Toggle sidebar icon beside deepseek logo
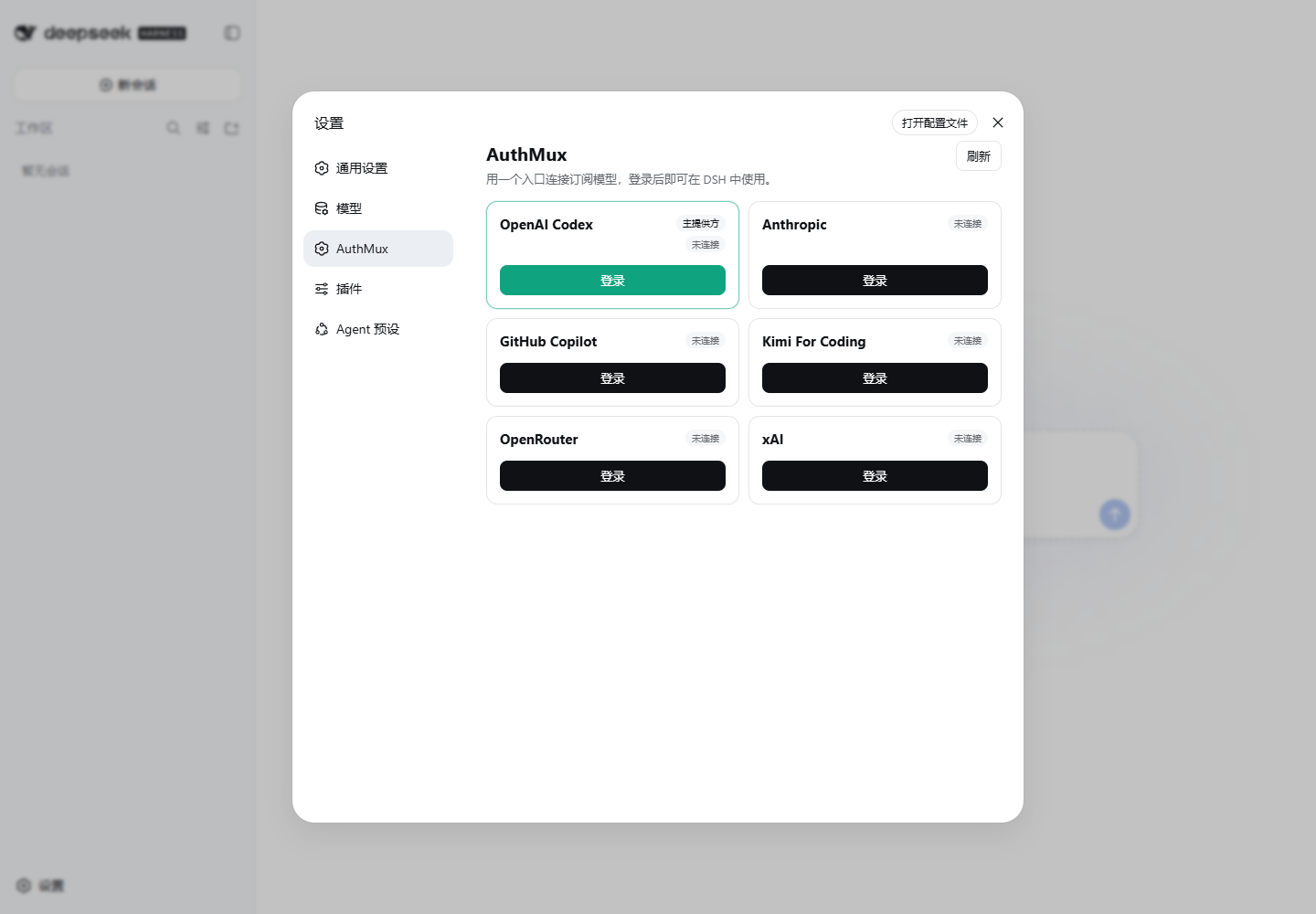 [232, 33]
